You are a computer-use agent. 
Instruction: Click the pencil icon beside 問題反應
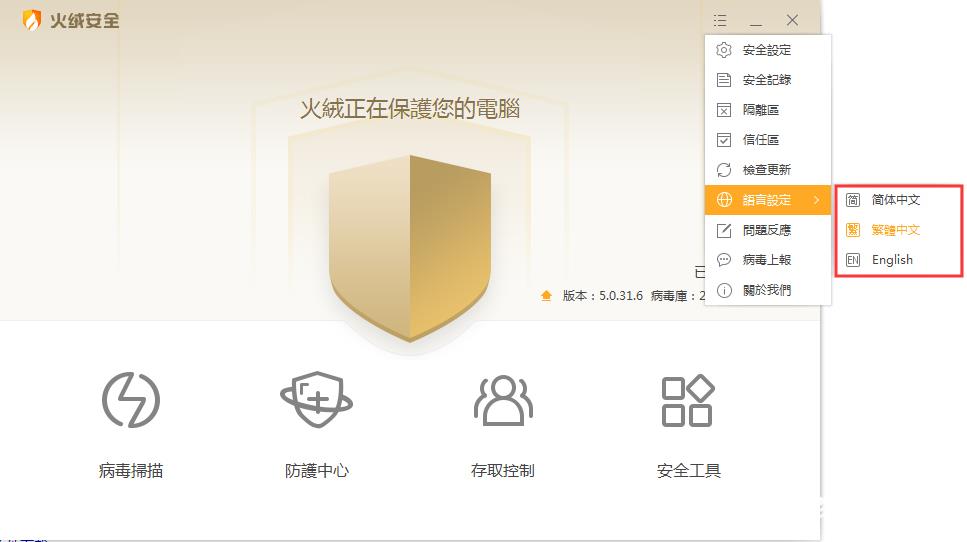tap(724, 230)
